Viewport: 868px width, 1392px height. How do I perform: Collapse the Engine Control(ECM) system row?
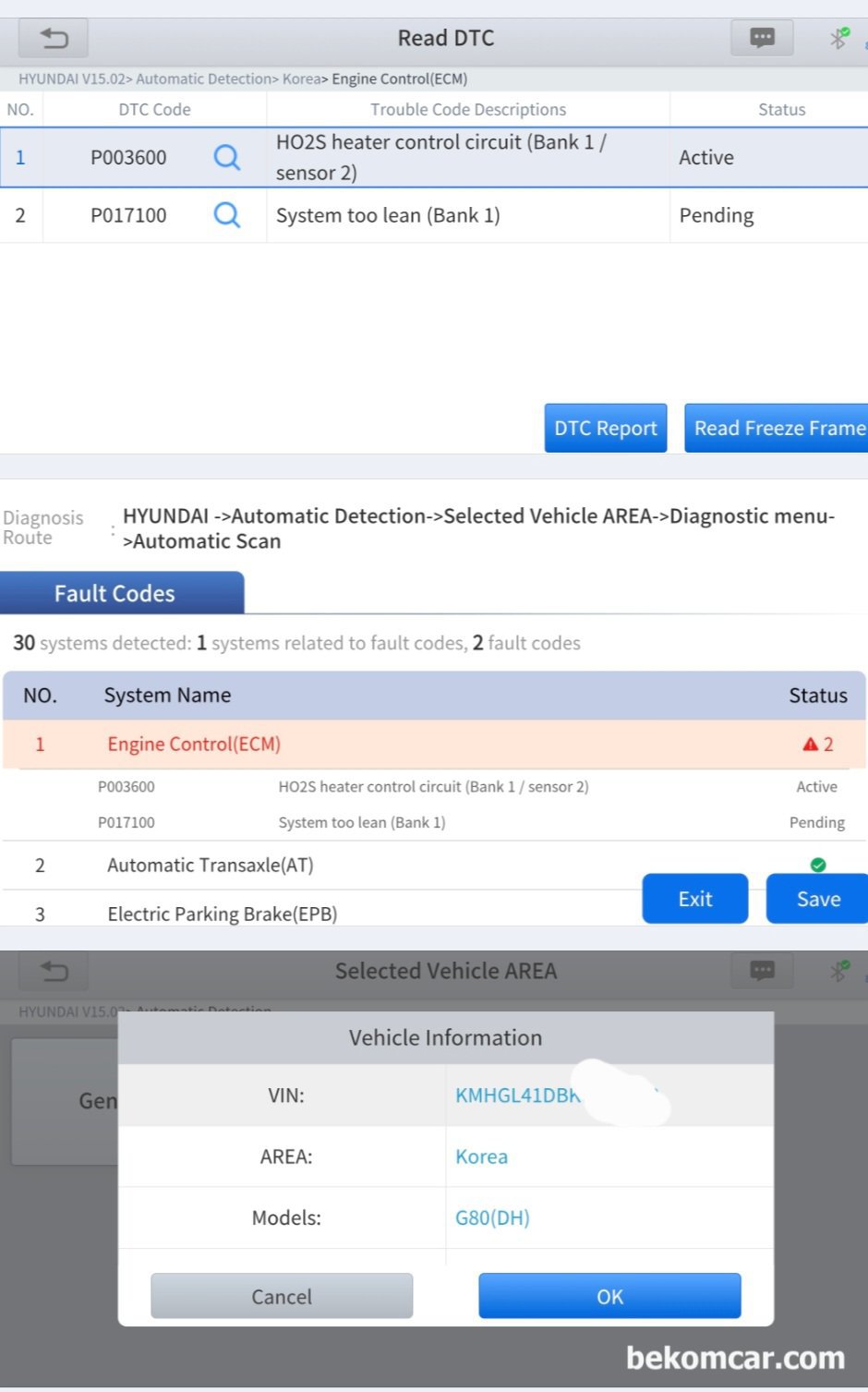194,744
